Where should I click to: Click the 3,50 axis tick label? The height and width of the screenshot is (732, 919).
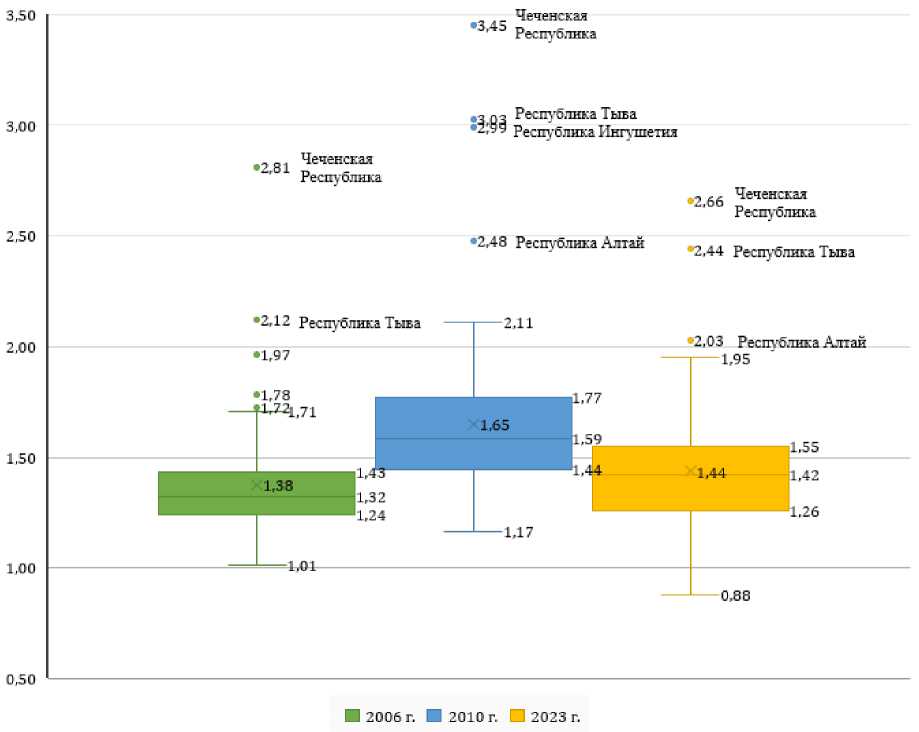pyautogui.click(x=21, y=17)
